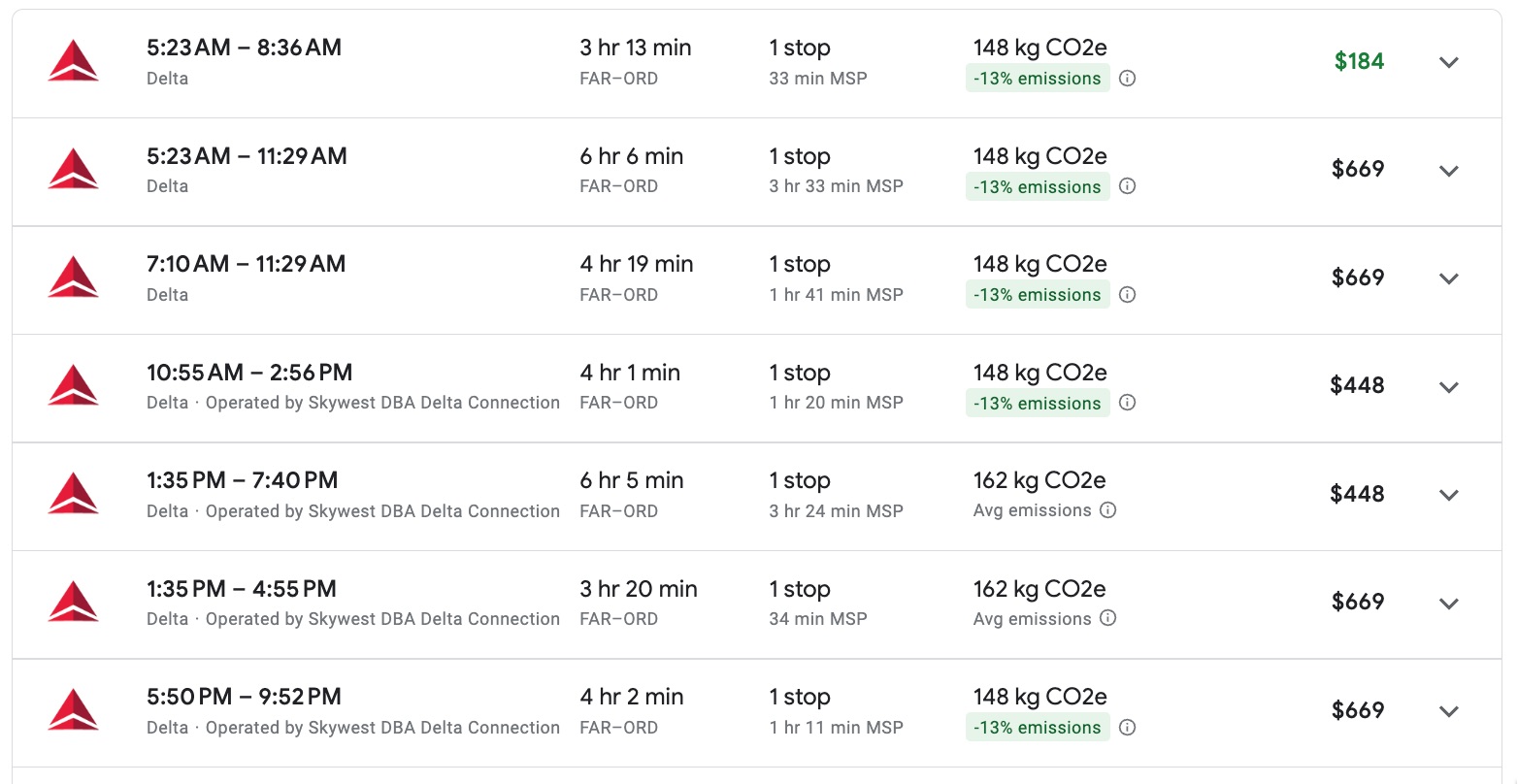Click the -13% emissions badge on the first flight
1518x784 pixels.
[x=1037, y=79]
